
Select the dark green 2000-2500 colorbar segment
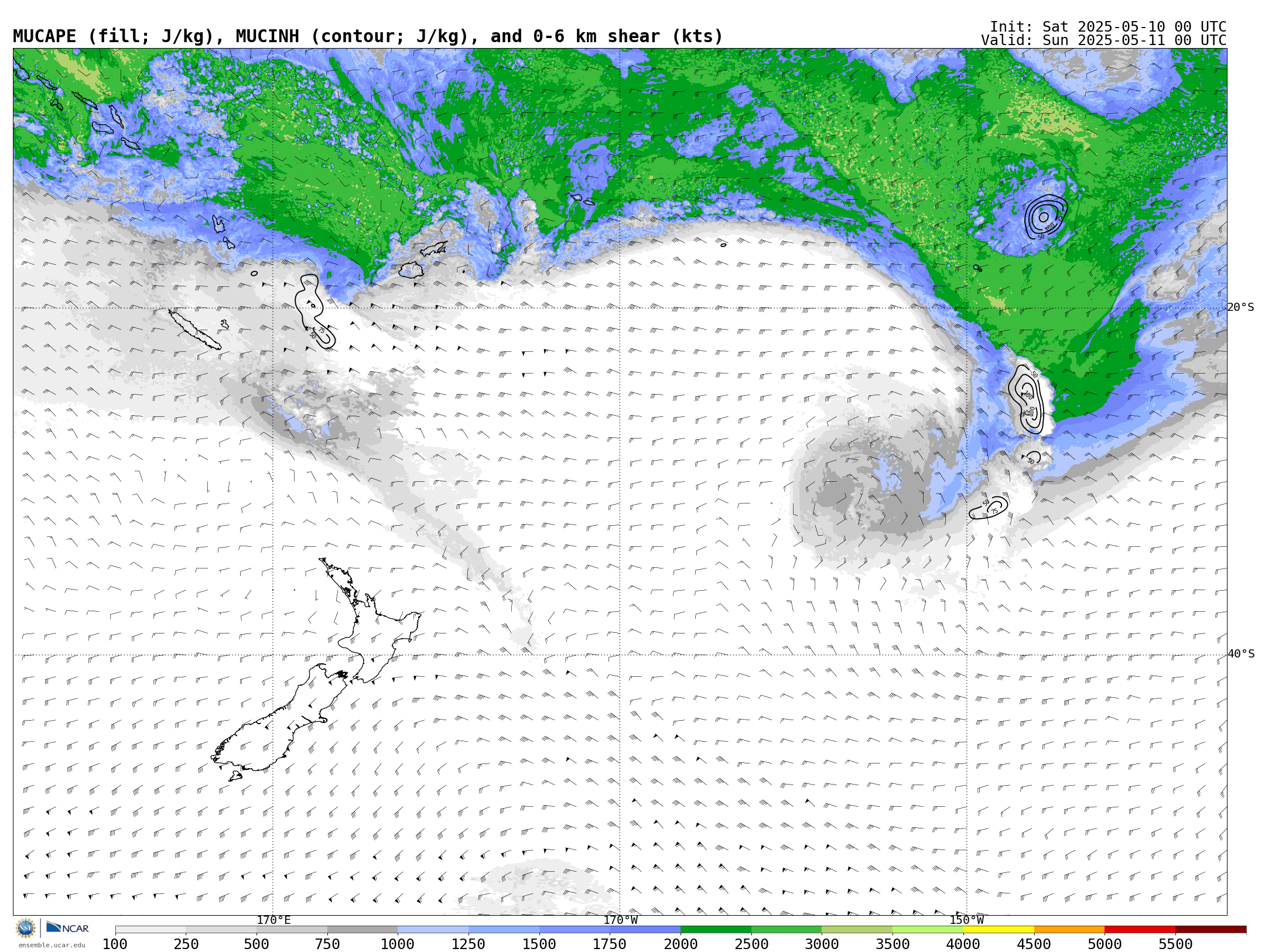pyautogui.click(x=716, y=930)
